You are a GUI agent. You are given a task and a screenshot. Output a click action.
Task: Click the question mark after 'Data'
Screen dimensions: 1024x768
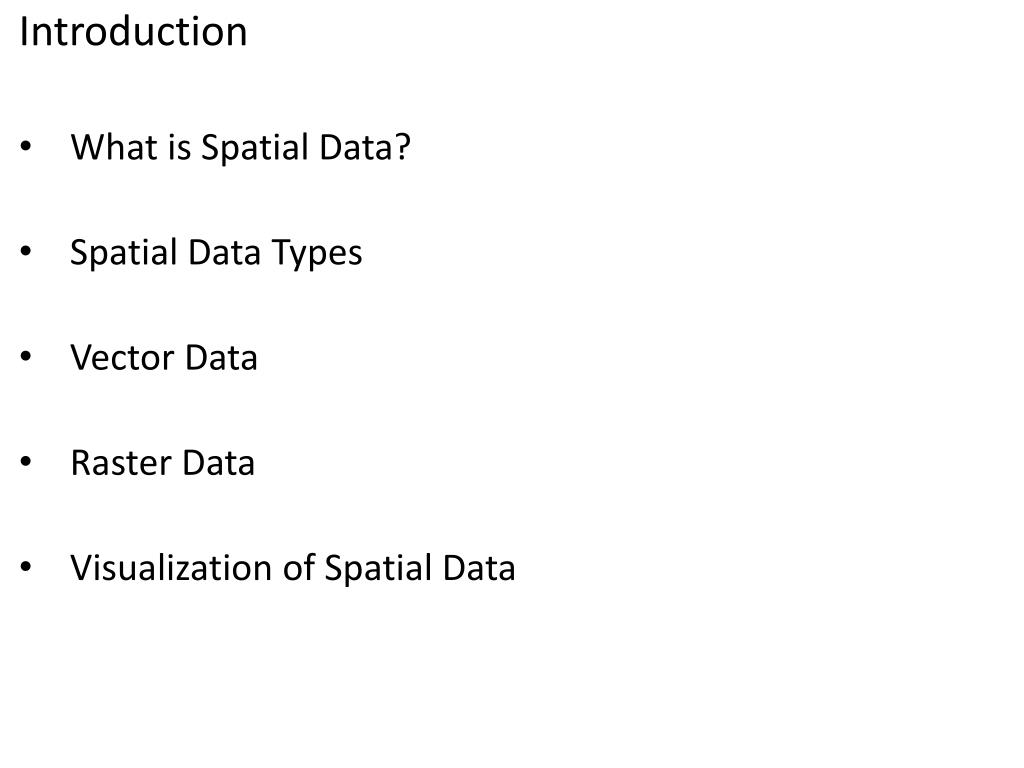click(403, 148)
